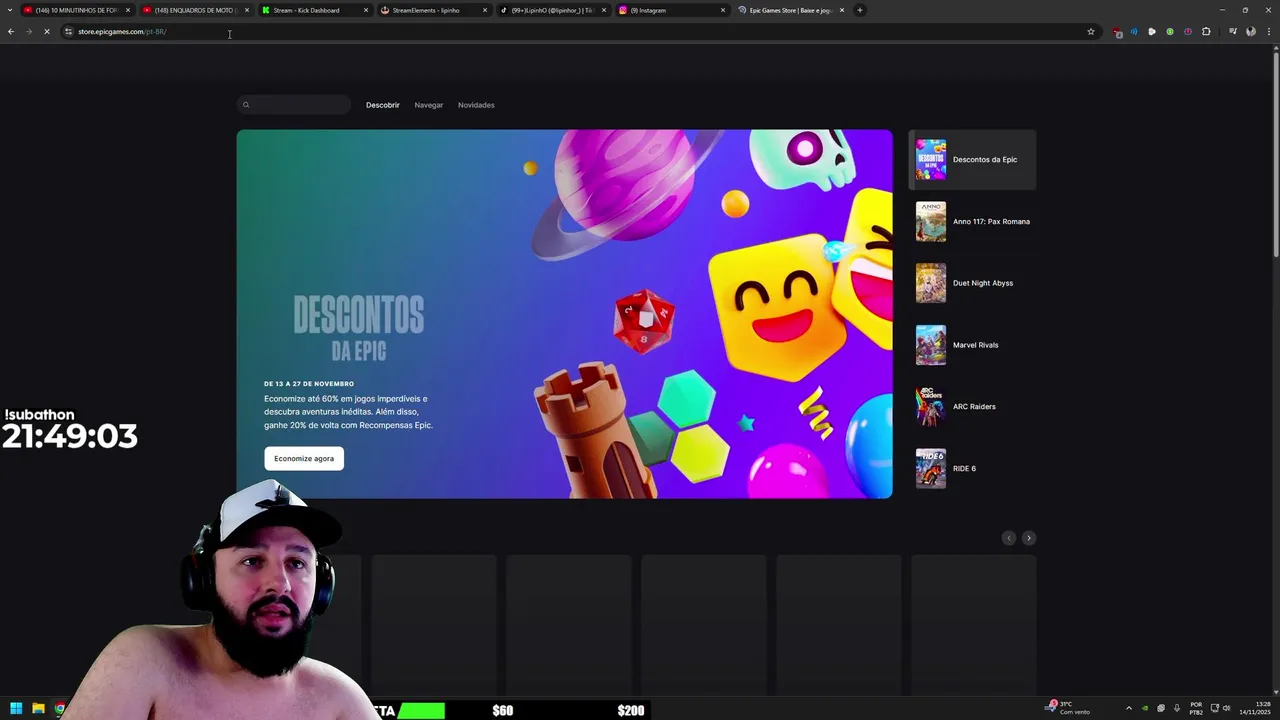Open the Chrome media control icon

click(1233, 31)
